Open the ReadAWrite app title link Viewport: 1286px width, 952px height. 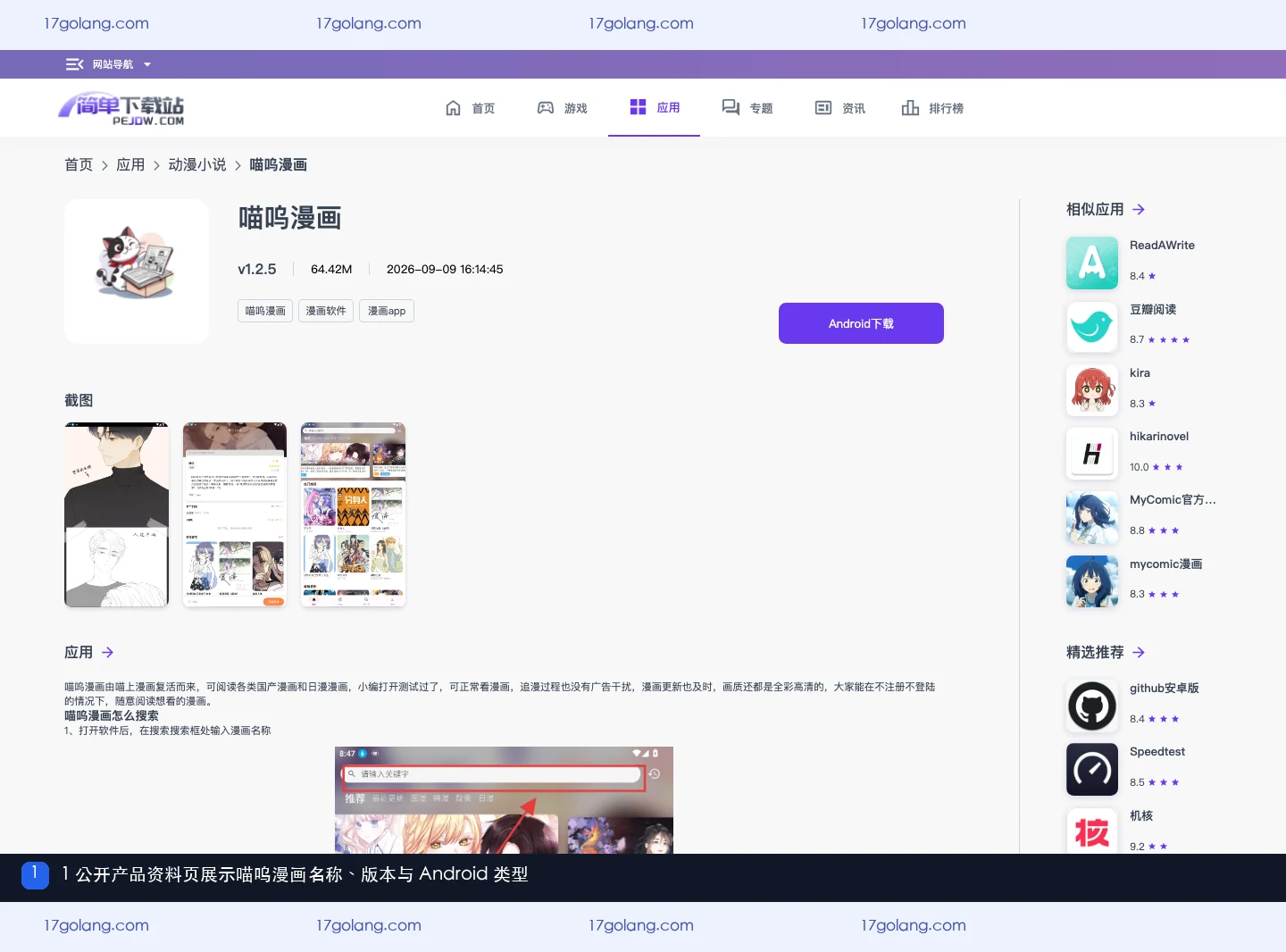point(1162,246)
